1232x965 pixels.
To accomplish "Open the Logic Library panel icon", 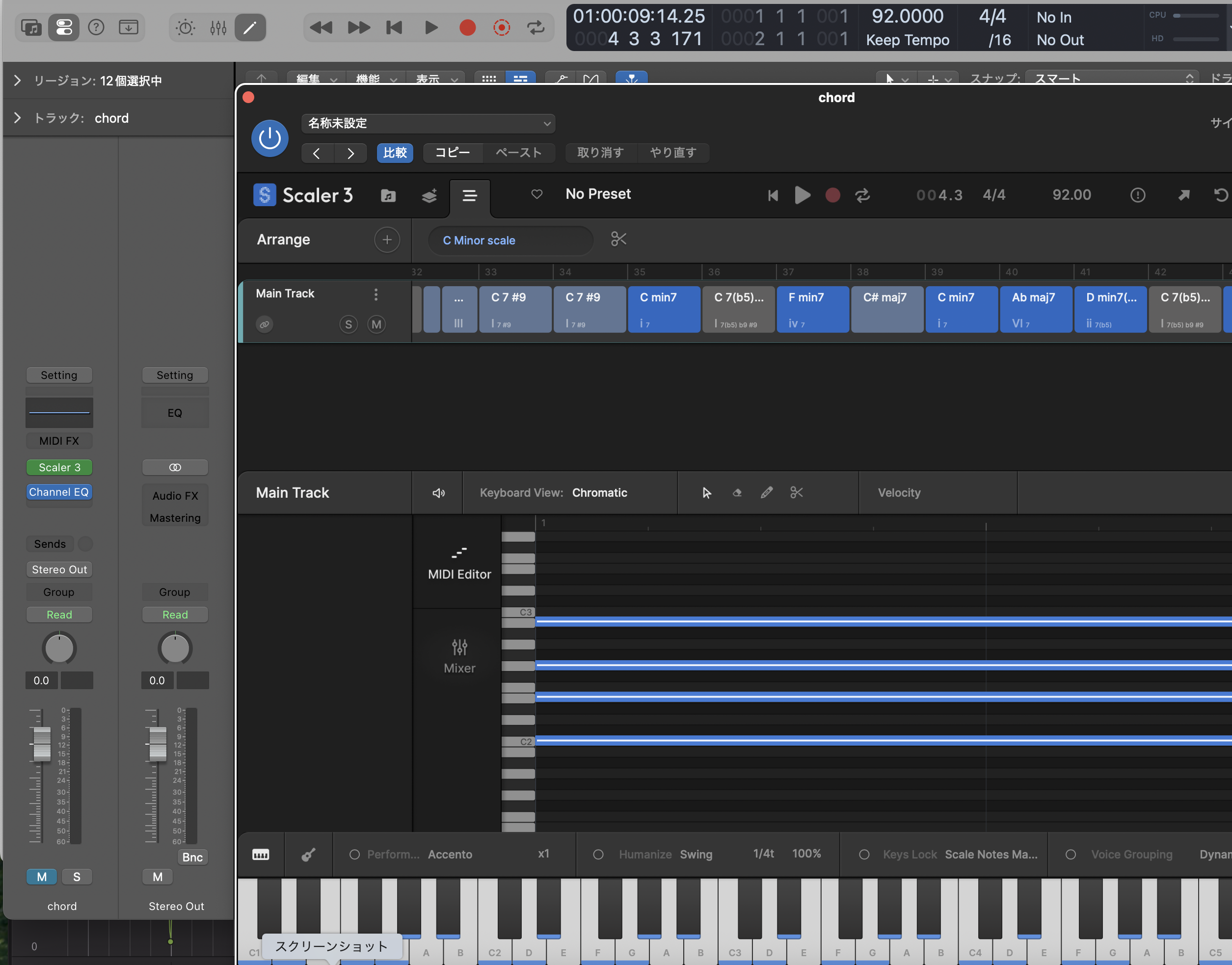I will [31, 27].
